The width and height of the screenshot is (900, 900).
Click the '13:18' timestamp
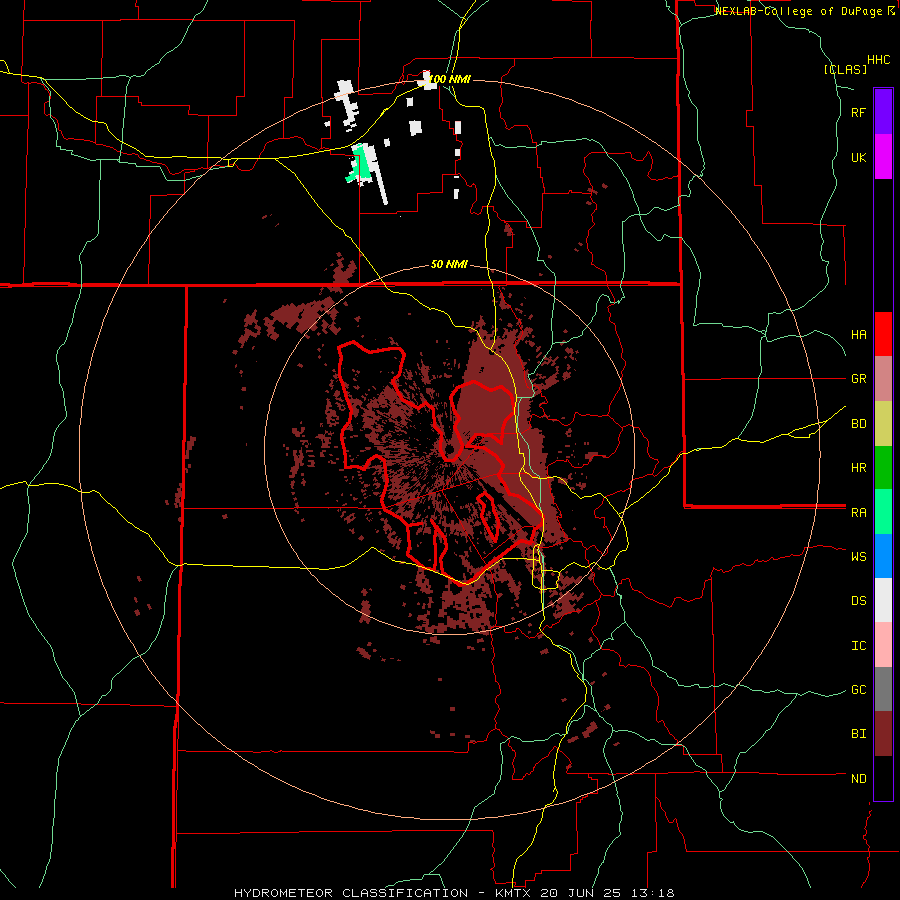point(651,893)
